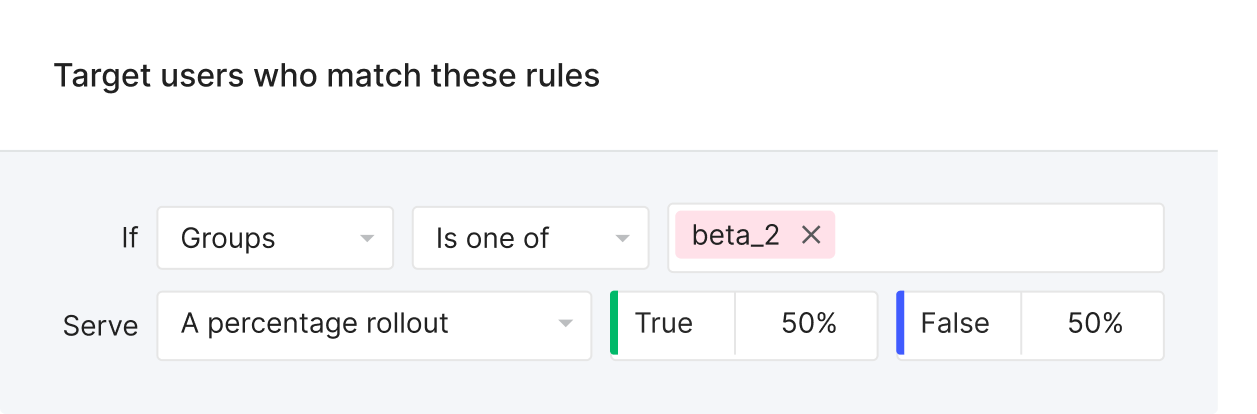Click the divider between False and its percentage
The width and height of the screenshot is (1257, 414).
(x=1021, y=324)
